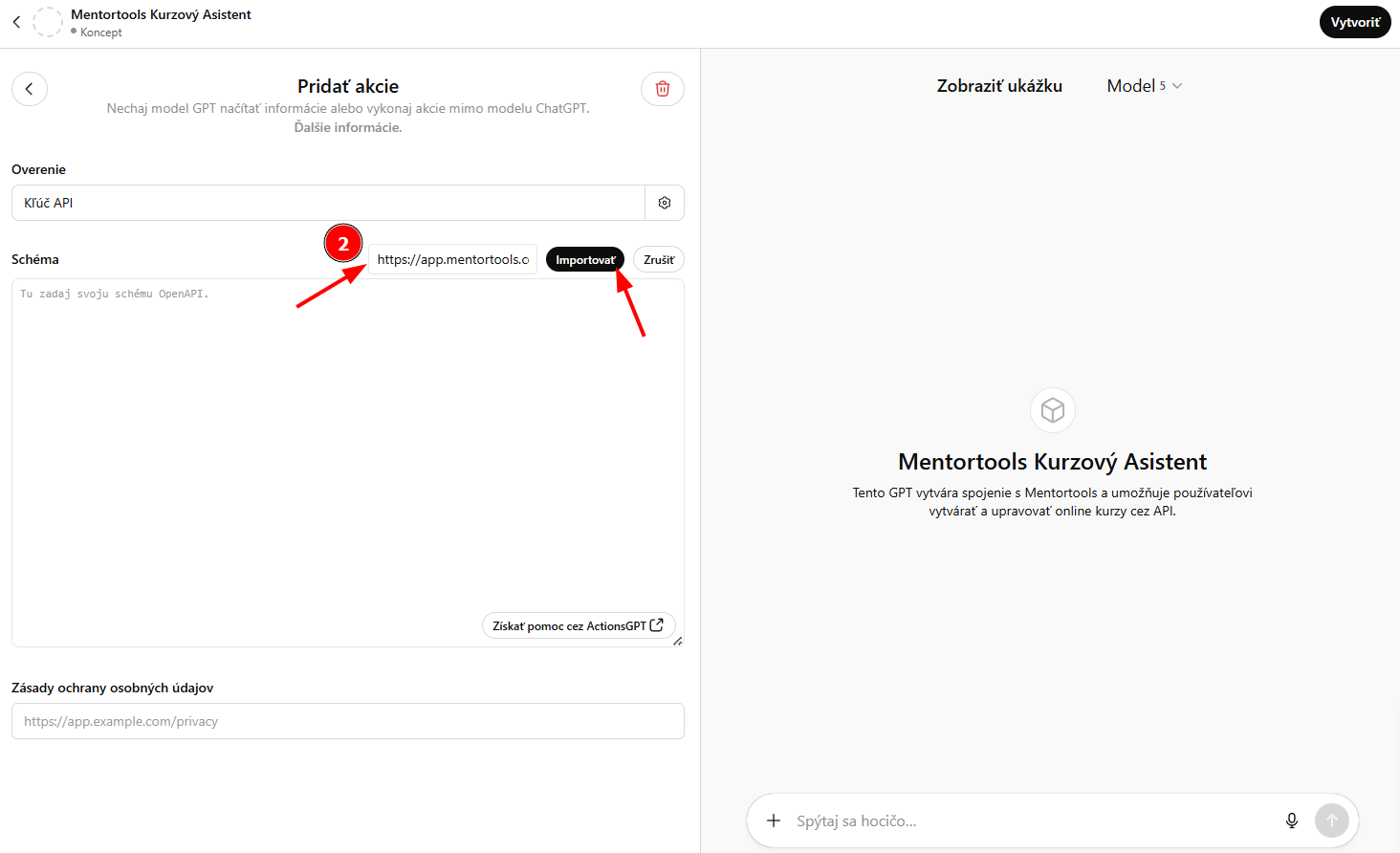
Task: Focus the schema URL input field
Action: point(453,259)
